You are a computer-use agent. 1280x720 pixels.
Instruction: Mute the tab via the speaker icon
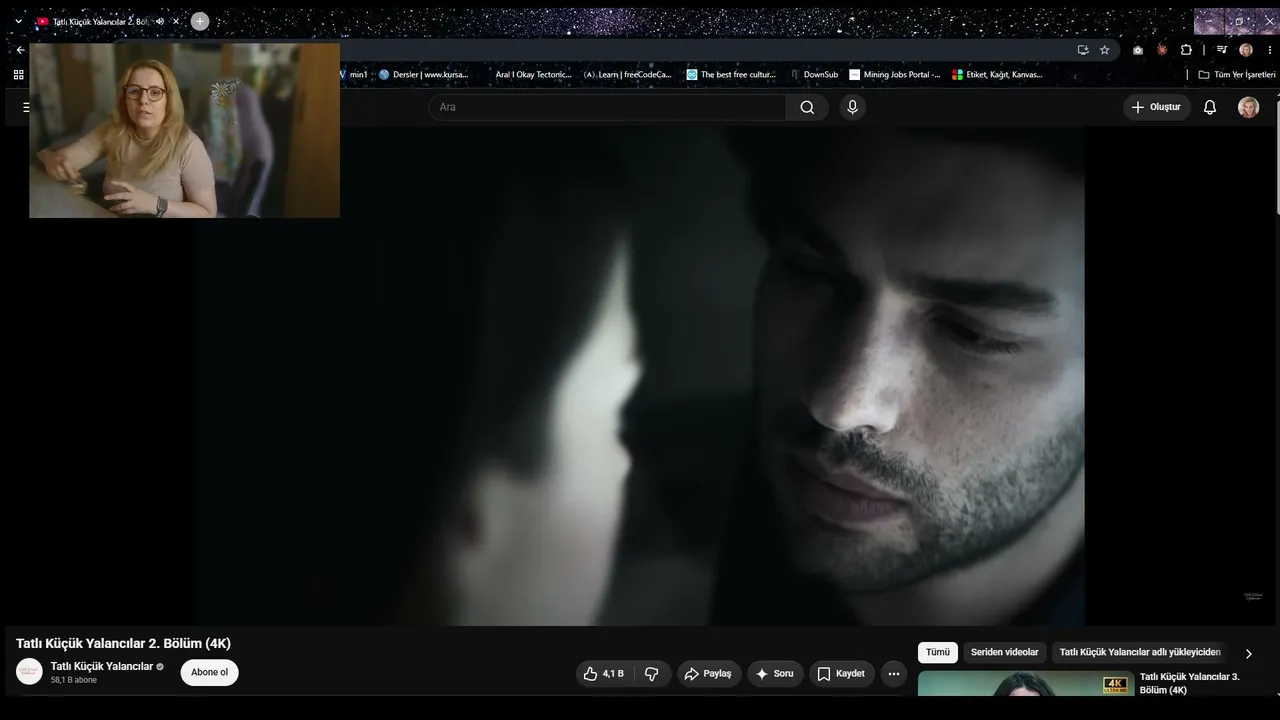point(160,21)
